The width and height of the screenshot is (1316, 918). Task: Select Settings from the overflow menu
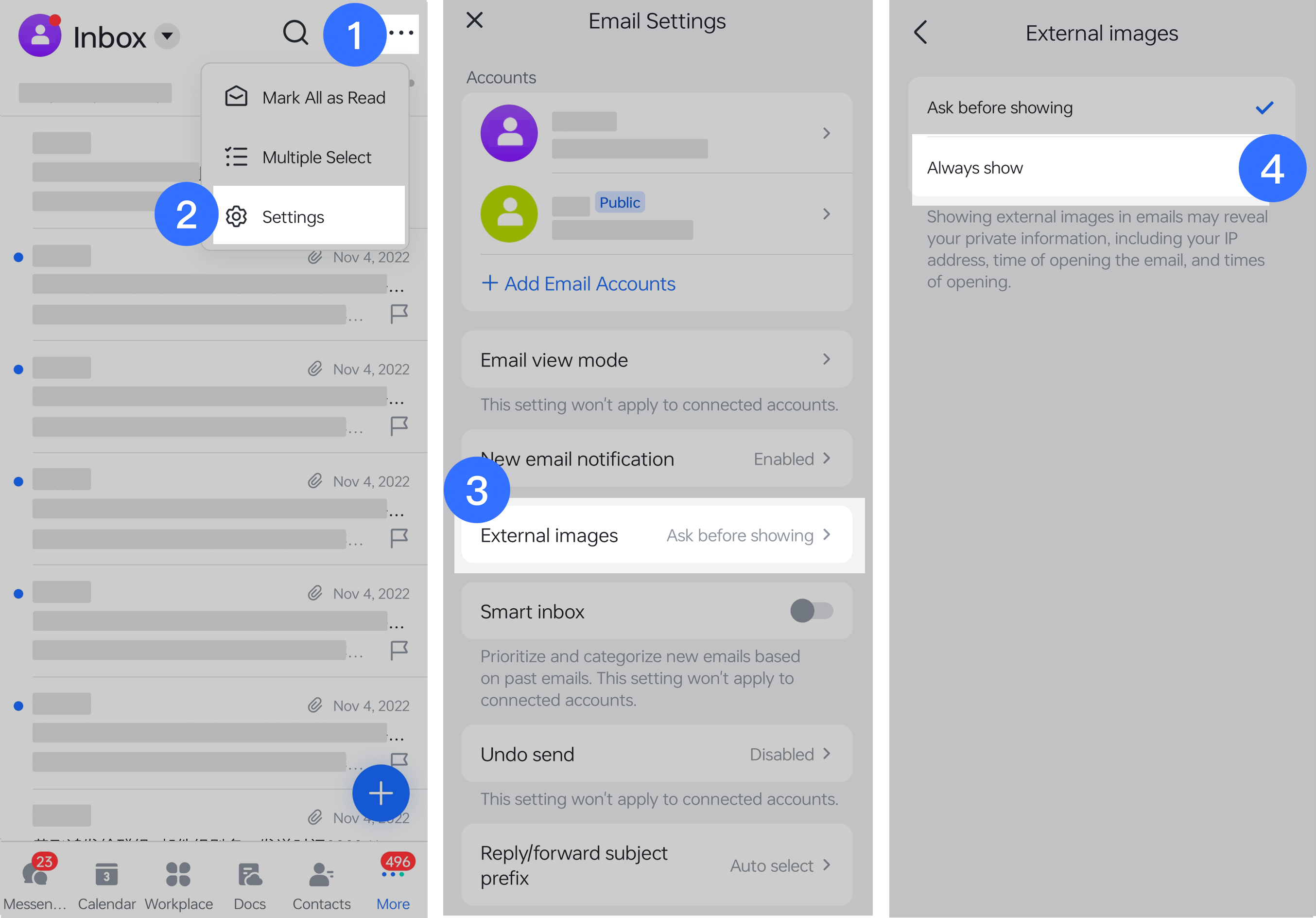(x=292, y=216)
